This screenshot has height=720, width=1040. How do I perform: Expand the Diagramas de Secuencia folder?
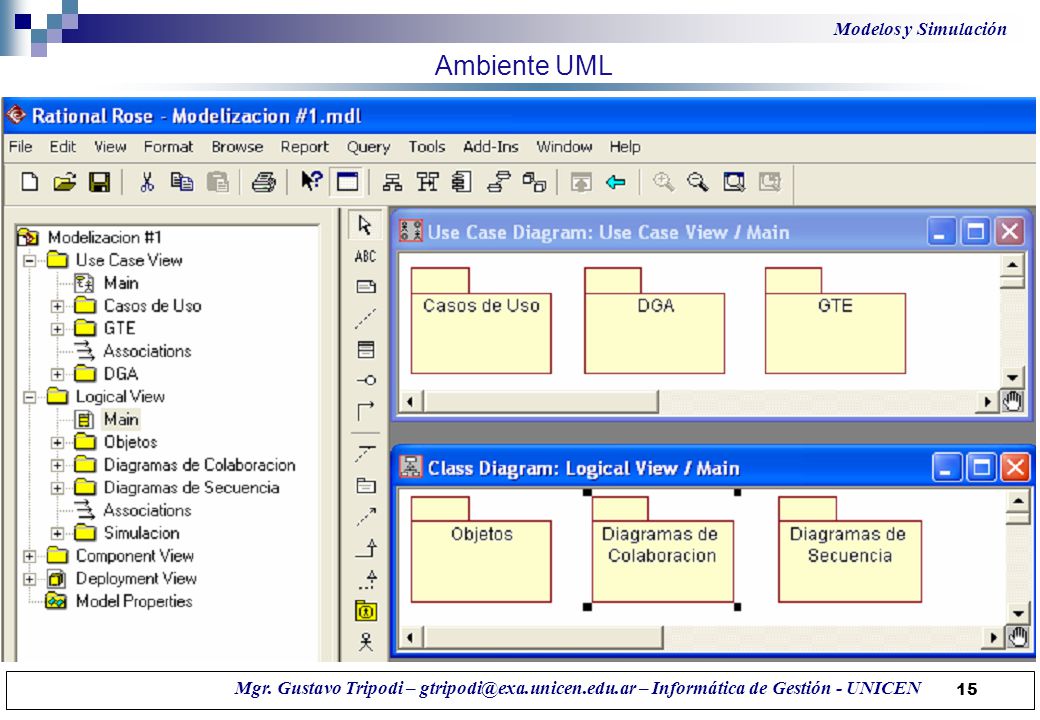pos(57,488)
